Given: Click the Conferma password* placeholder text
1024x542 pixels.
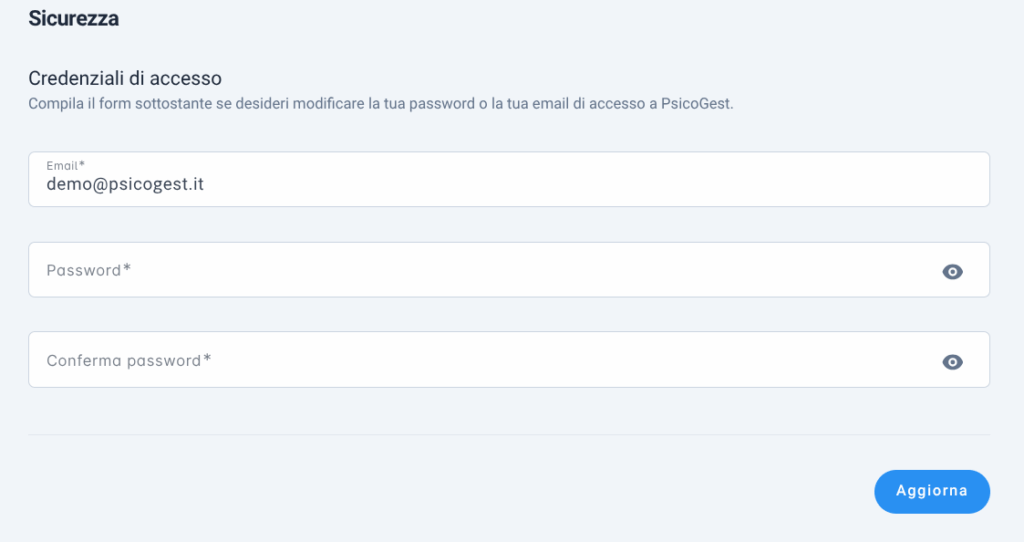Looking at the screenshot, I should (x=129, y=360).
